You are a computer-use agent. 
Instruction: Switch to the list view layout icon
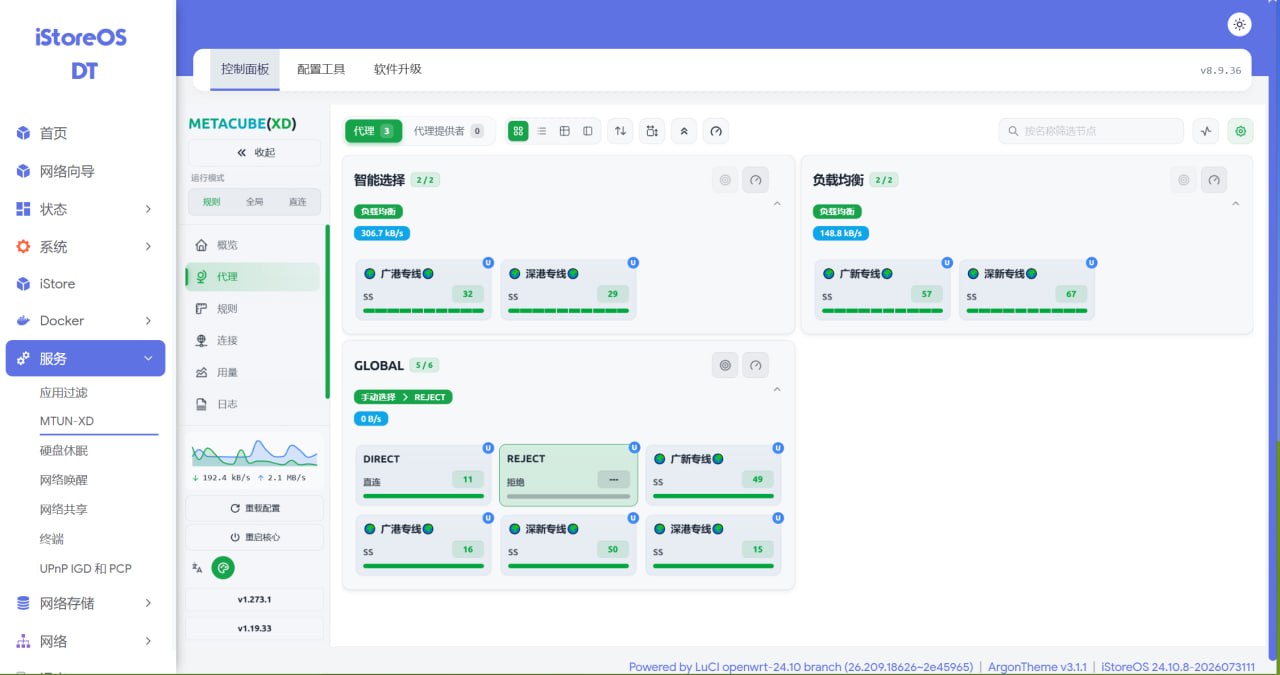pyautogui.click(x=541, y=131)
